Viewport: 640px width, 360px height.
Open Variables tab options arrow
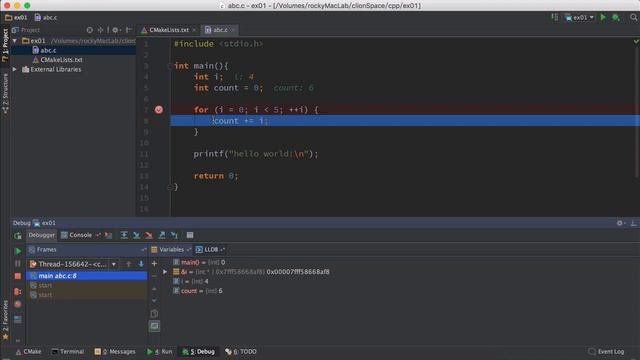tap(188, 249)
